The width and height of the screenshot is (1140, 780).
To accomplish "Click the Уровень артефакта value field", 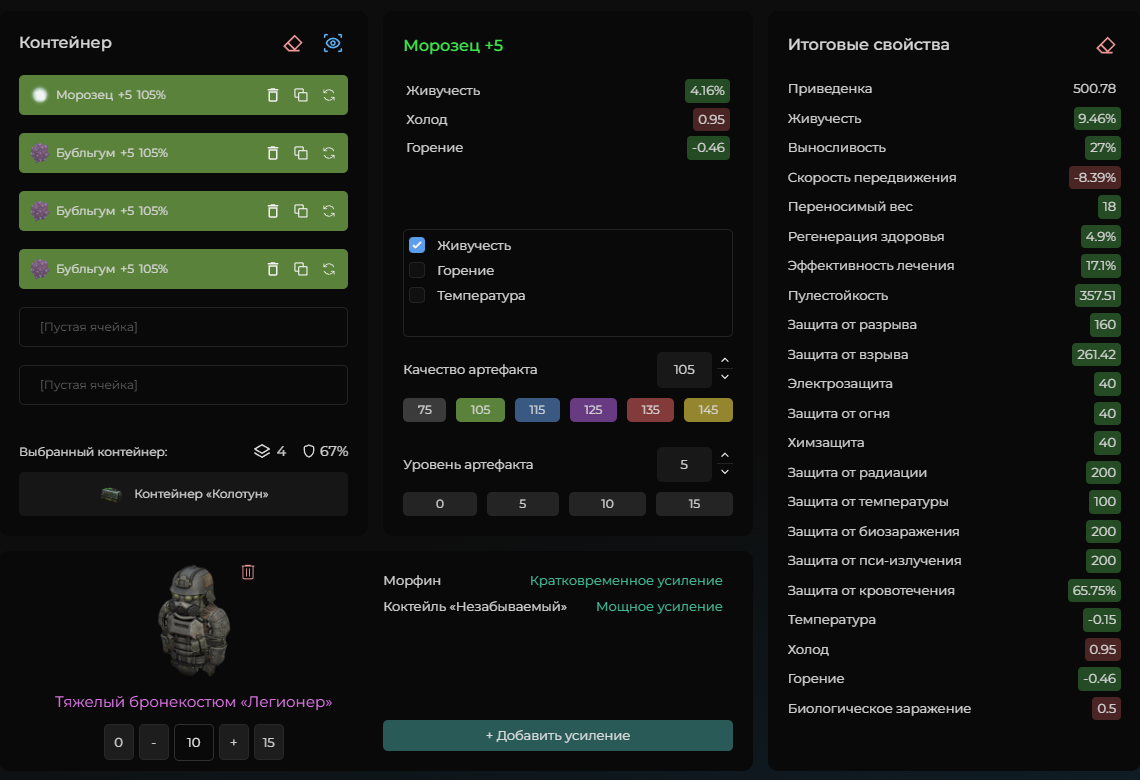I will tap(684, 465).
